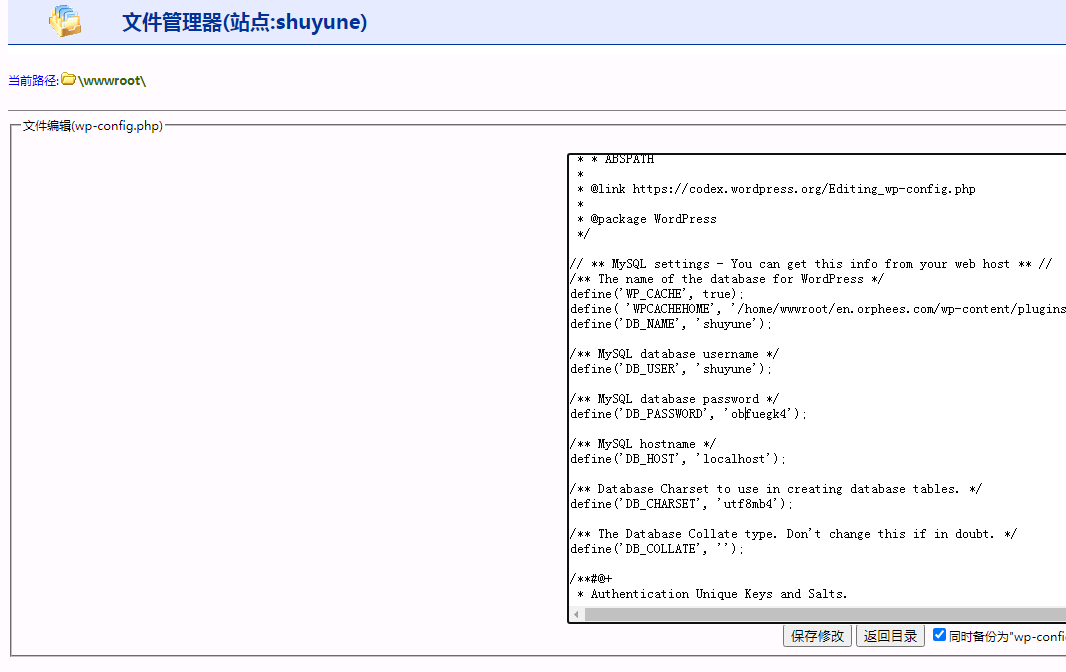Toggle the 同时备份为 backup checkbox

940,635
